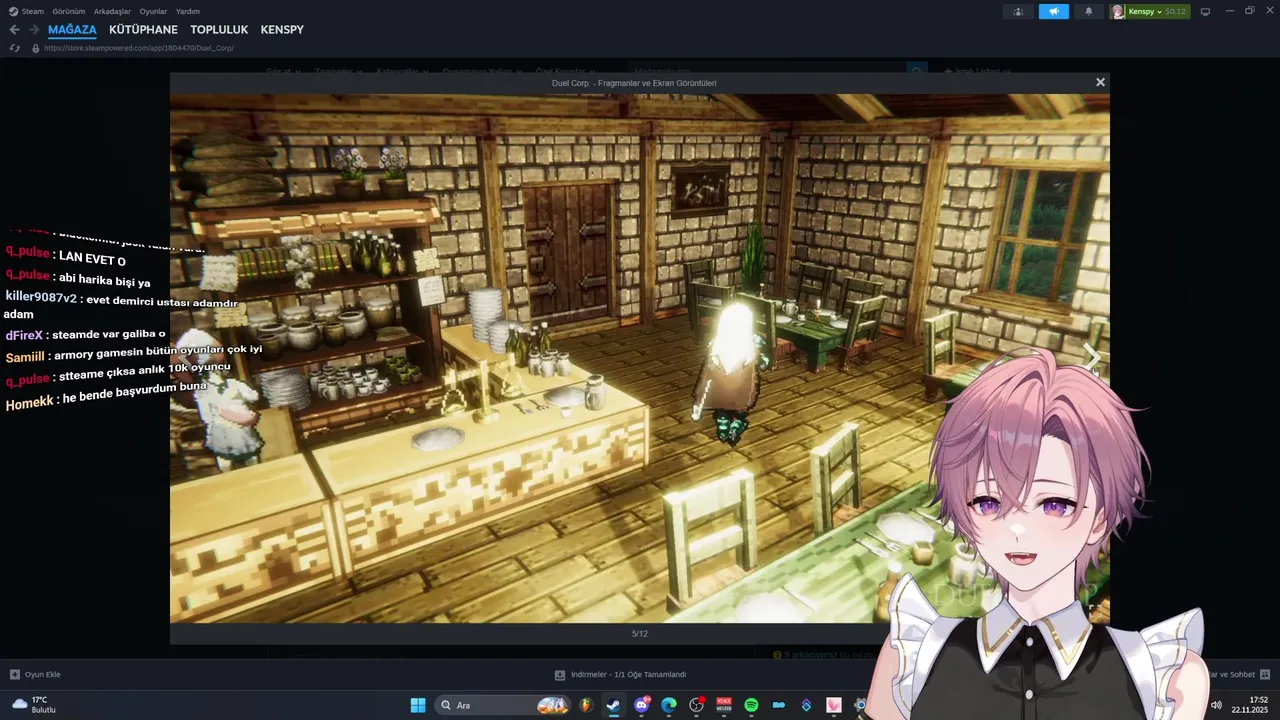Screen dimensions: 1280x720
Task: Open the Kenspy profile avatar
Action: [x=1117, y=11]
